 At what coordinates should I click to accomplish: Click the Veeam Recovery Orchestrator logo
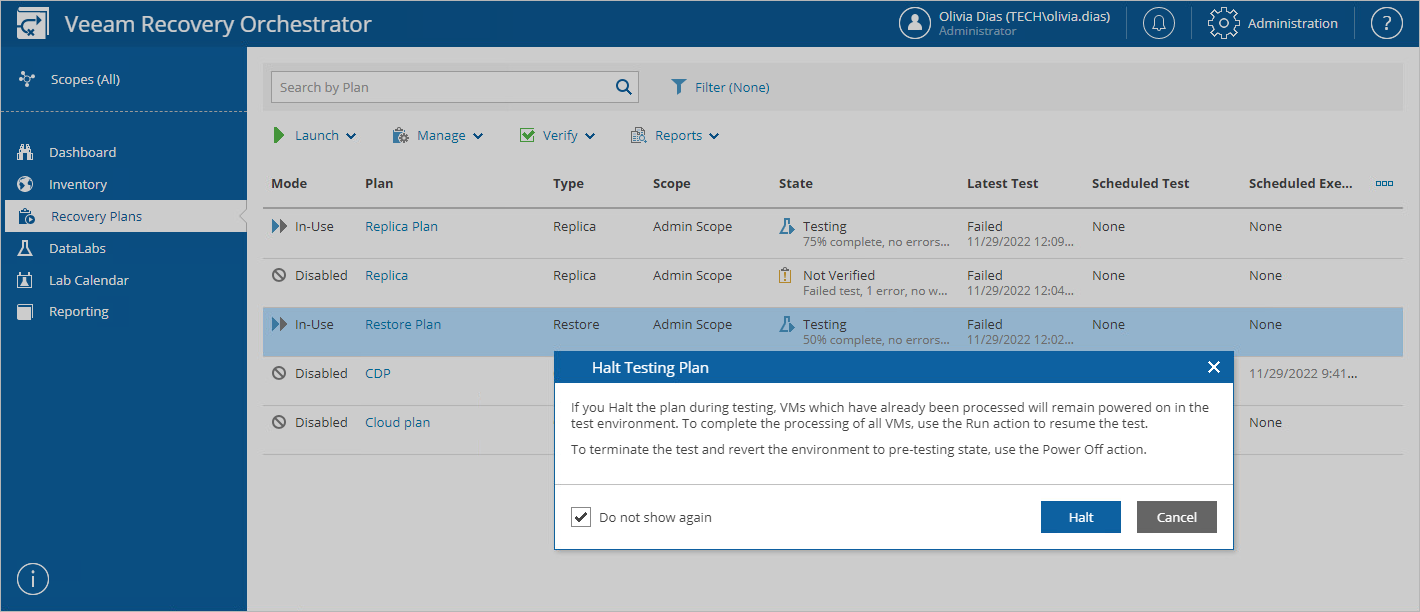(33, 24)
